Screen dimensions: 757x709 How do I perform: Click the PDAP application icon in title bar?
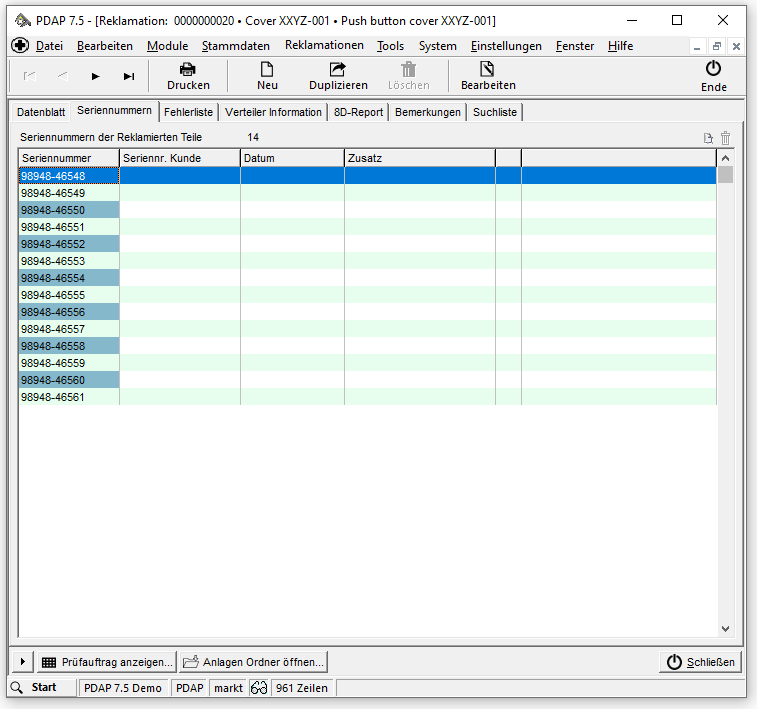pos(22,21)
